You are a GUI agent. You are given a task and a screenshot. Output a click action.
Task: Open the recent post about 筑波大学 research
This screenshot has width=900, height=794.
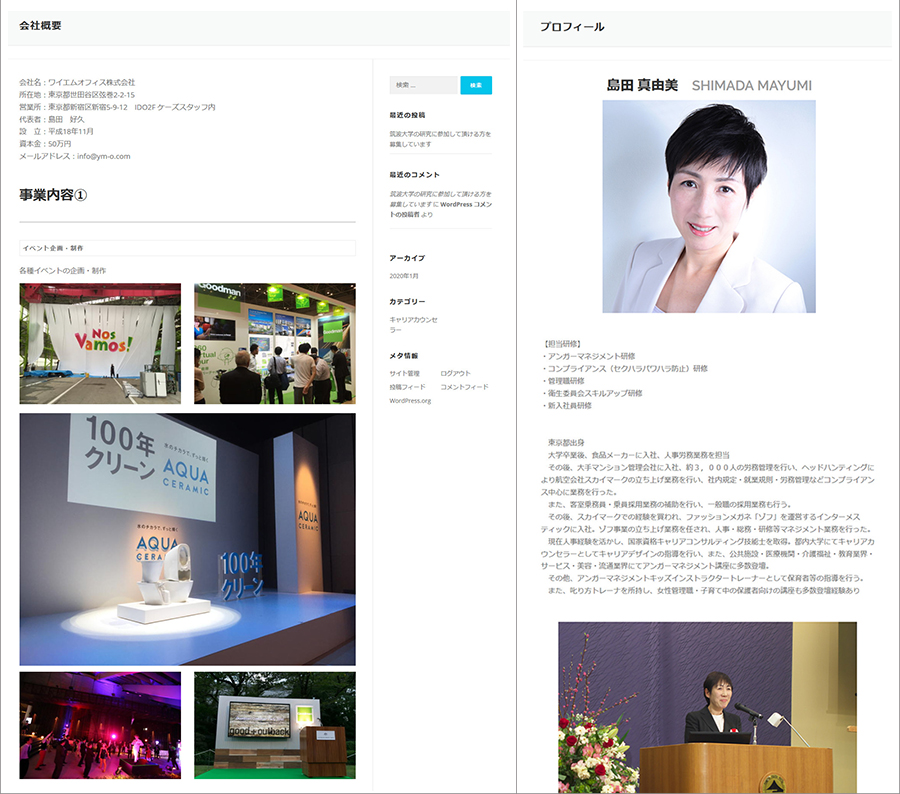[439, 138]
